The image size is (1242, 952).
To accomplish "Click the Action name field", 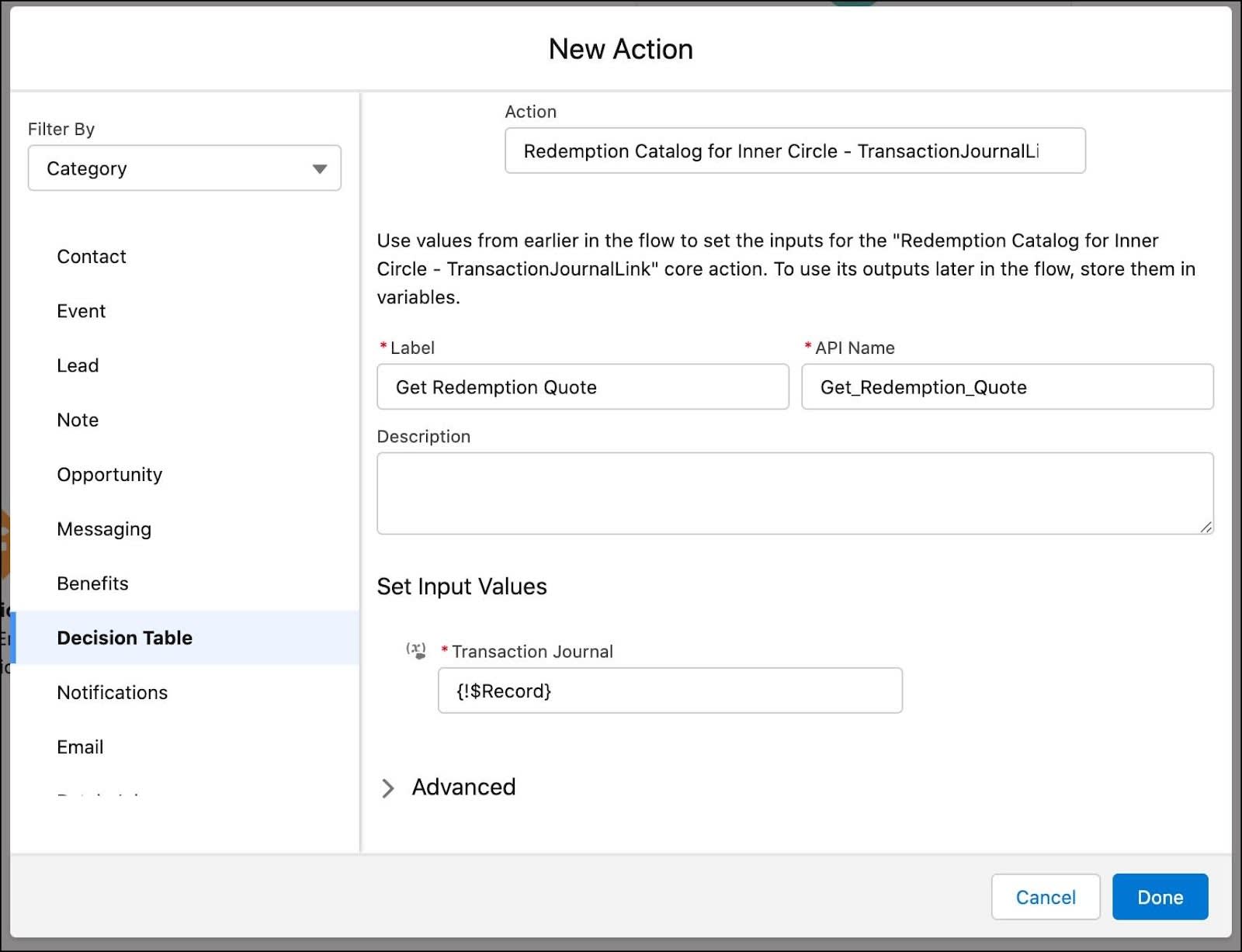I will [x=794, y=151].
